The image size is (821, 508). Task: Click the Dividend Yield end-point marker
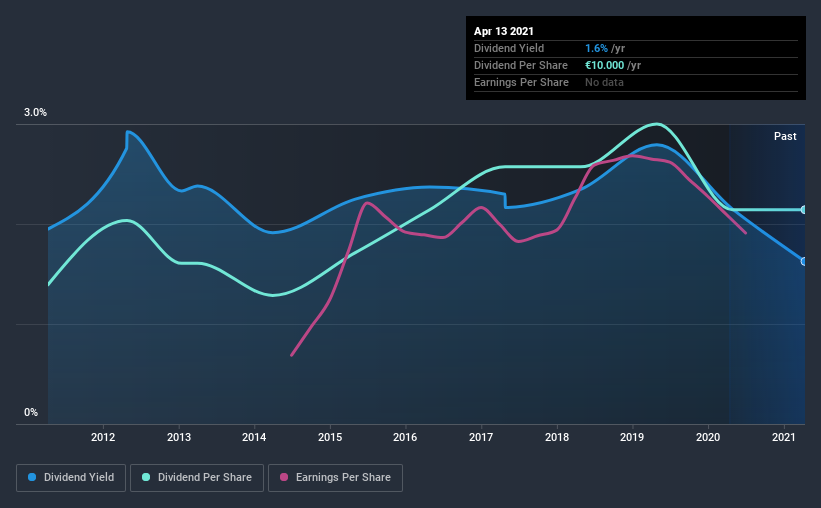pyautogui.click(x=804, y=261)
